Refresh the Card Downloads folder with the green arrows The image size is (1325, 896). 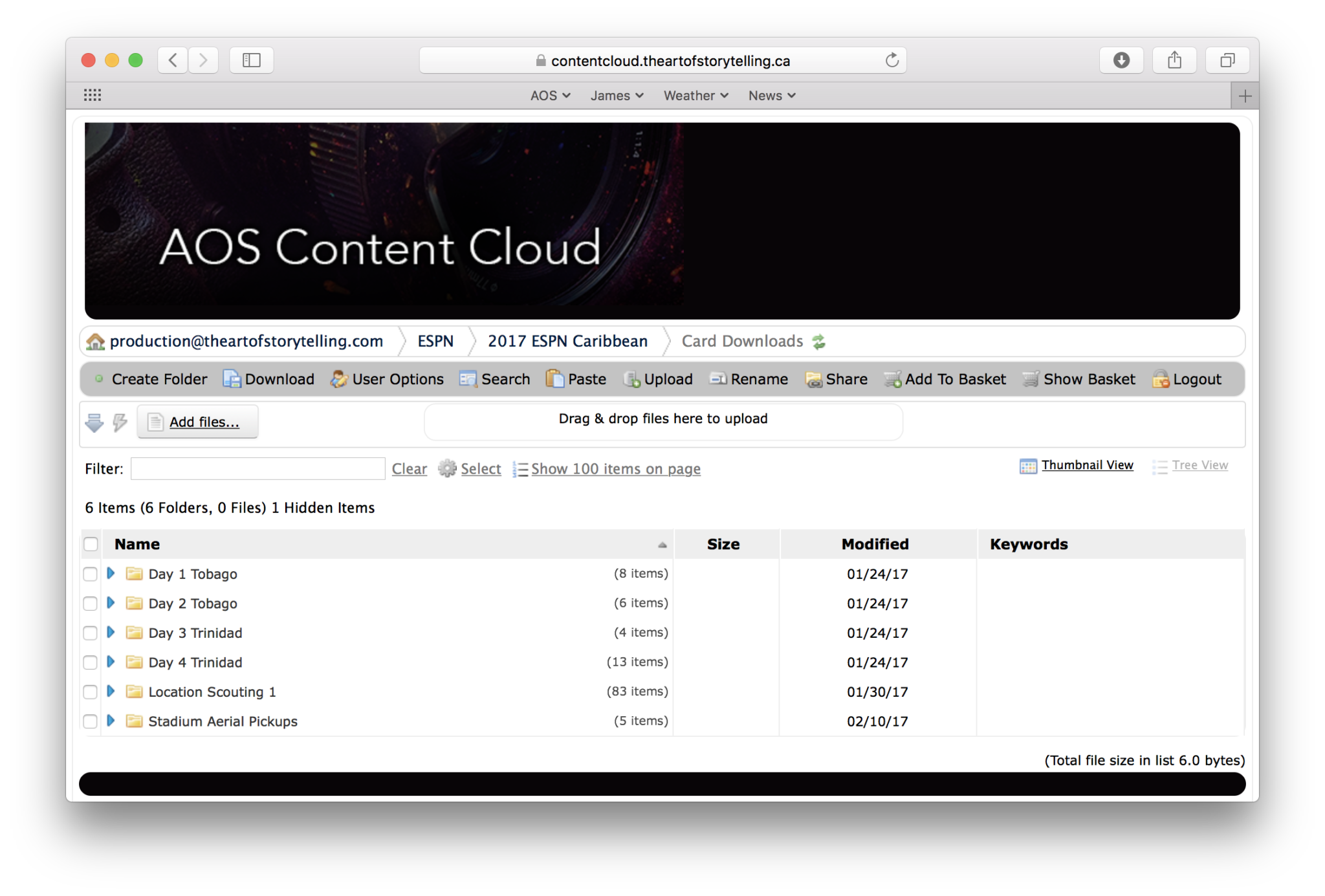(x=819, y=342)
